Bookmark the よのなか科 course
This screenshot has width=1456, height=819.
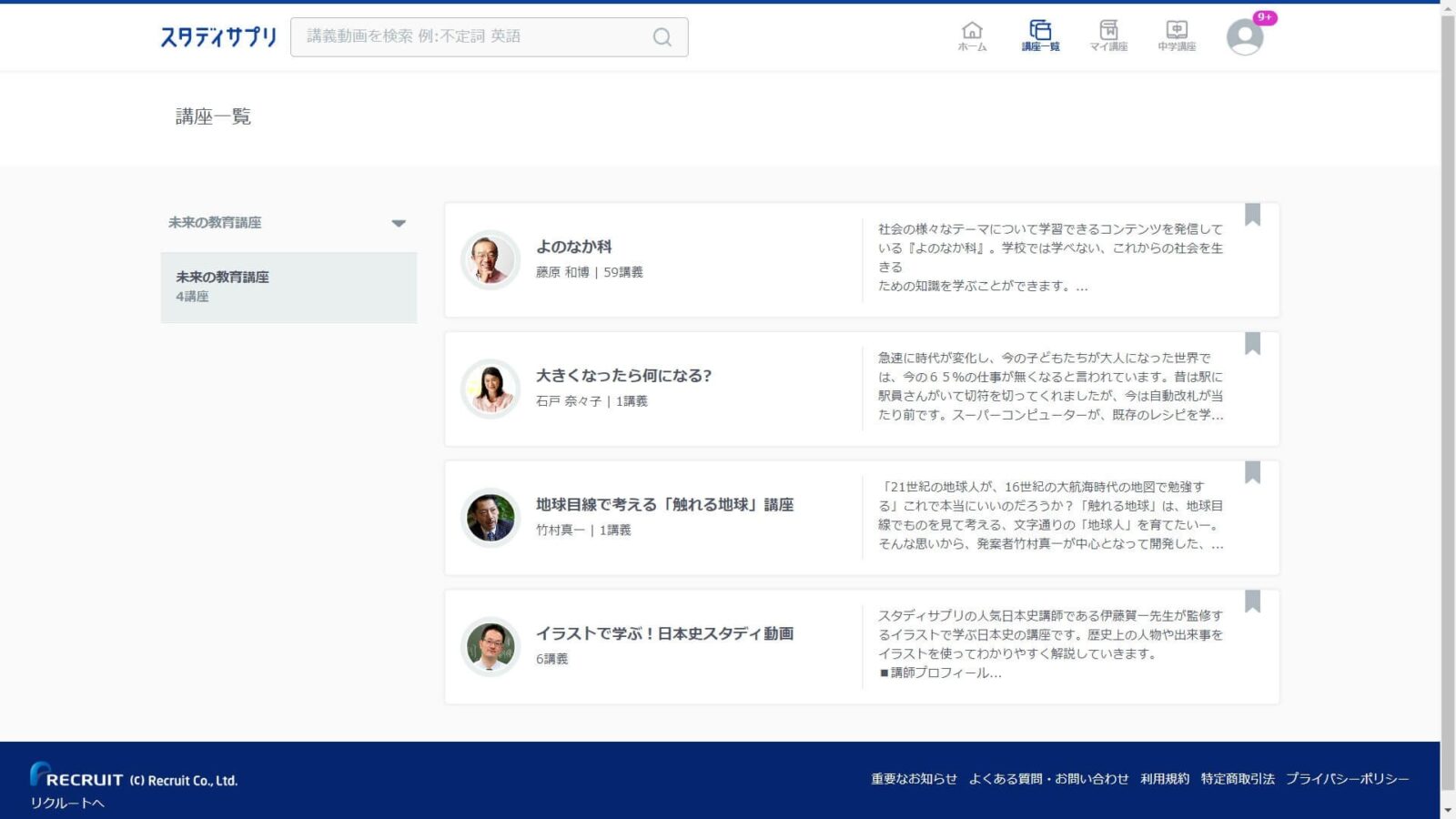1252,215
